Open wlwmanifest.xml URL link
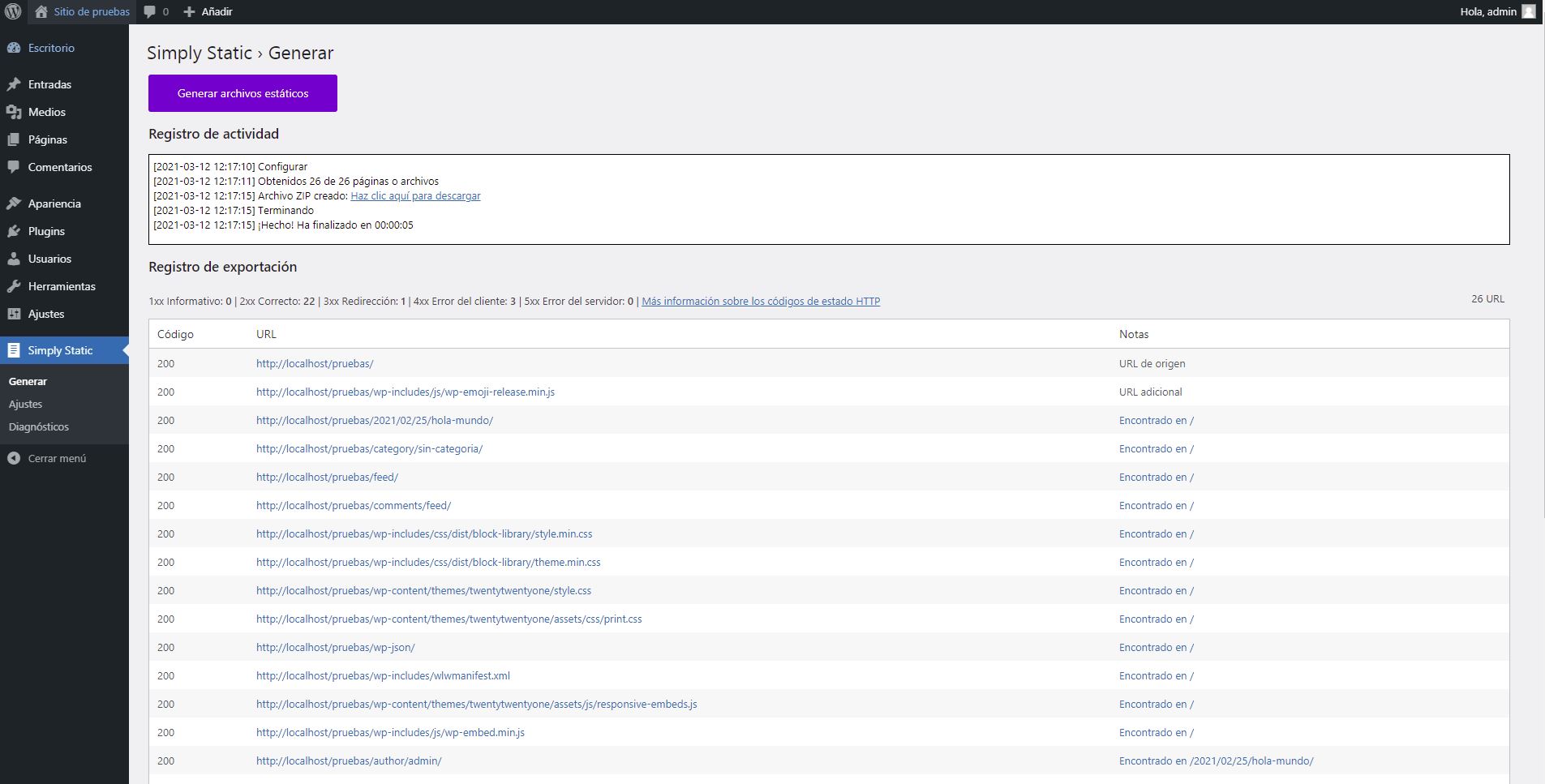Viewport: 1545px width, 784px height. [x=383, y=675]
